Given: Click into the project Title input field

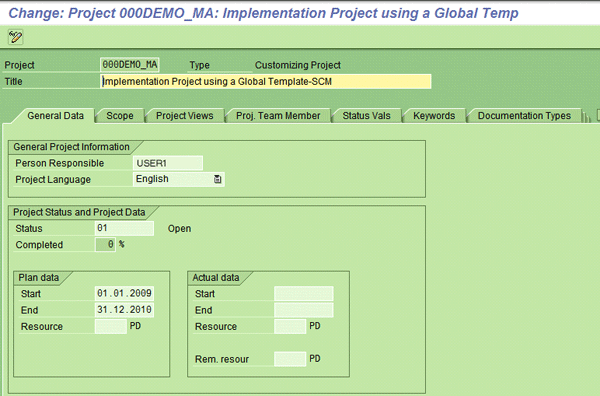Looking at the screenshot, I should click(x=266, y=81).
